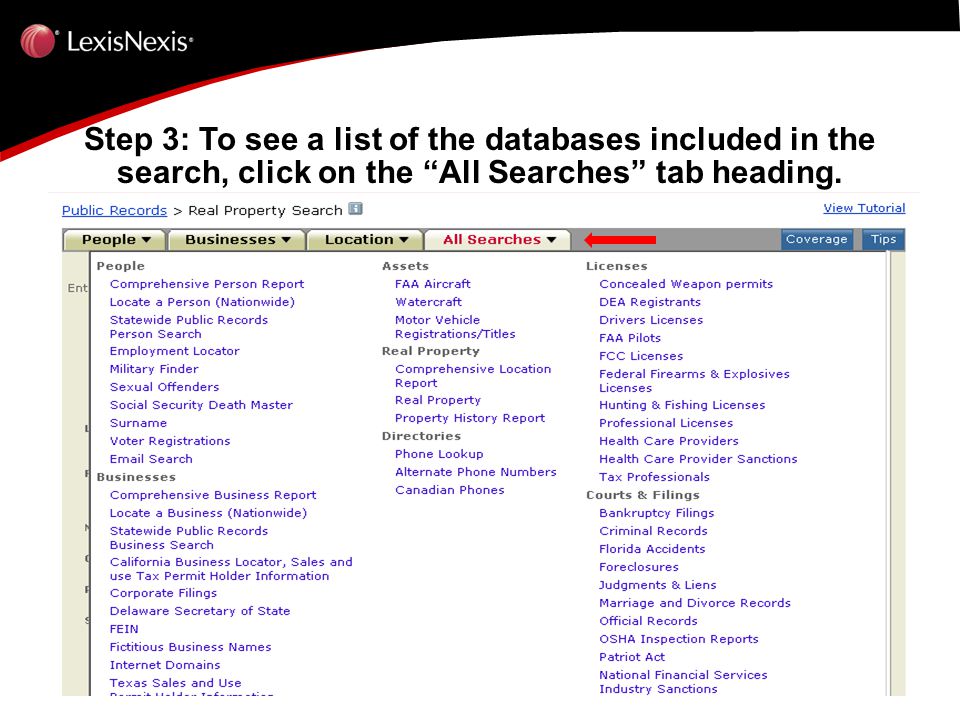
Task: Select Email Search
Action: [151, 459]
